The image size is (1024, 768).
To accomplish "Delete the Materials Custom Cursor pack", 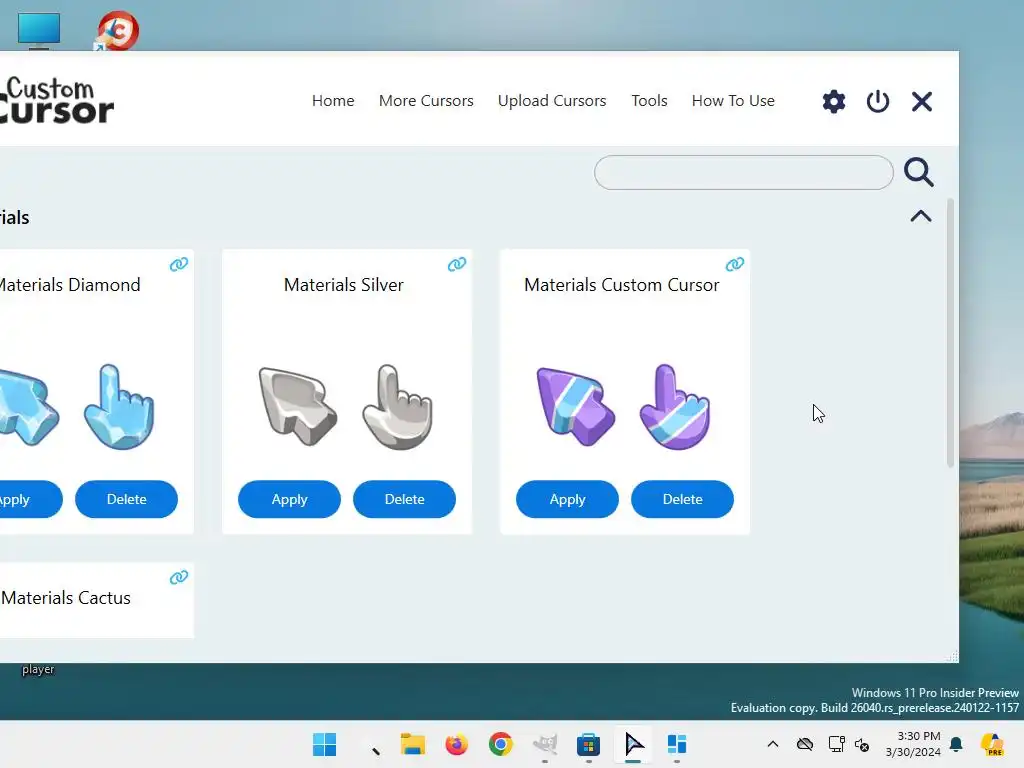I will coord(682,499).
